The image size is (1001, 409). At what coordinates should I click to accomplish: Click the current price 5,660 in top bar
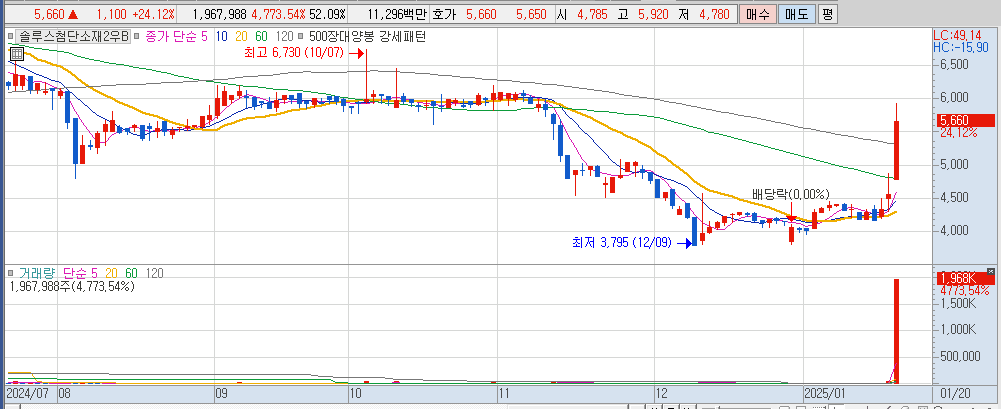pos(49,14)
